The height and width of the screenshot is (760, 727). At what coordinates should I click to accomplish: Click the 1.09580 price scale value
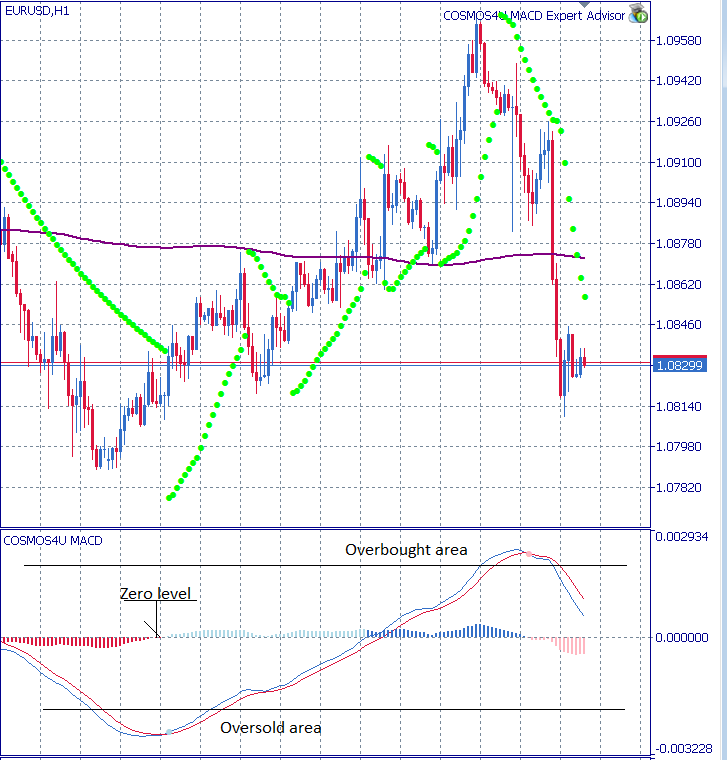(679, 41)
